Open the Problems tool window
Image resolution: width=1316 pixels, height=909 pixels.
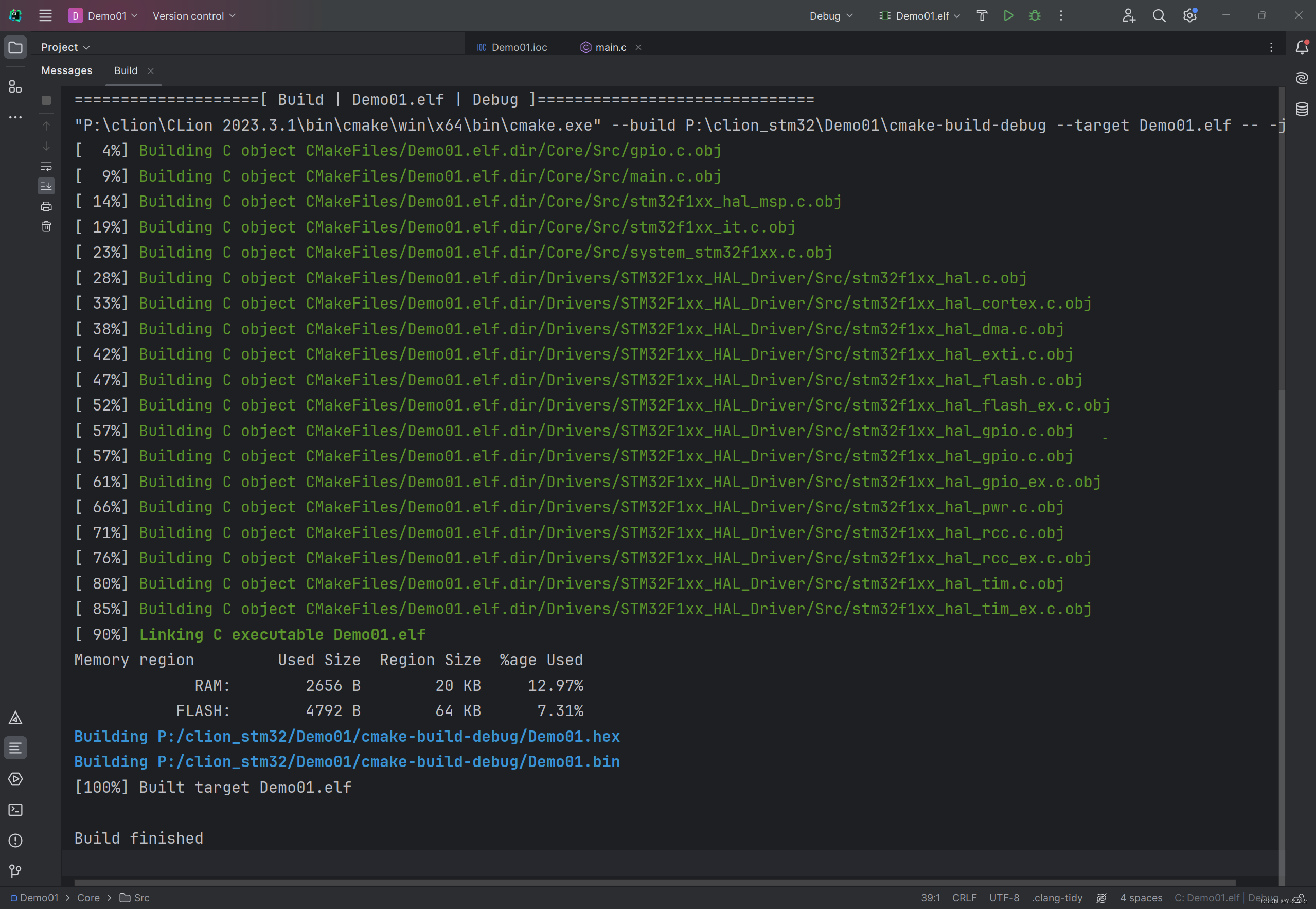[x=15, y=840]
